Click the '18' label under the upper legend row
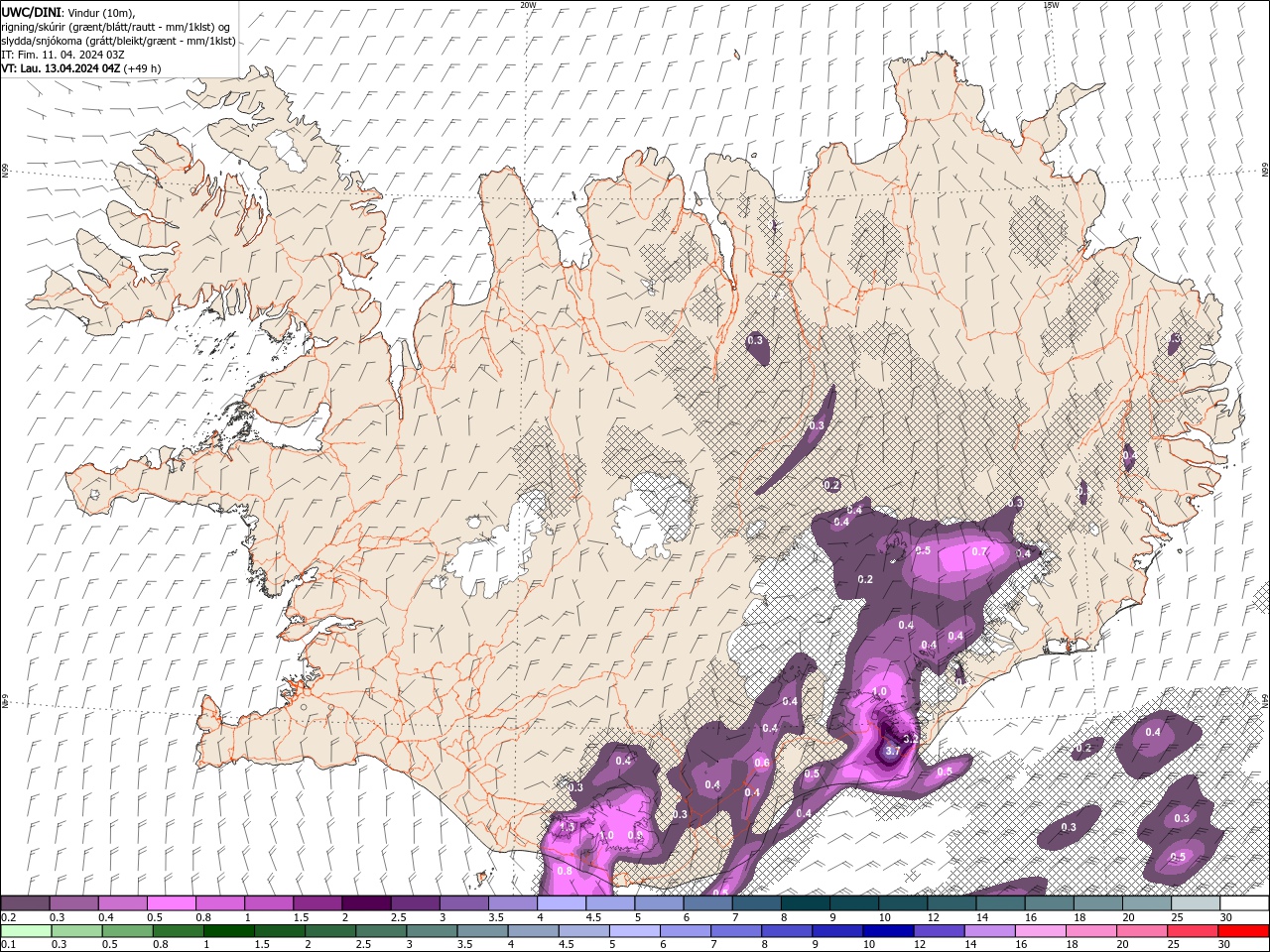 tap(1080, 917)
